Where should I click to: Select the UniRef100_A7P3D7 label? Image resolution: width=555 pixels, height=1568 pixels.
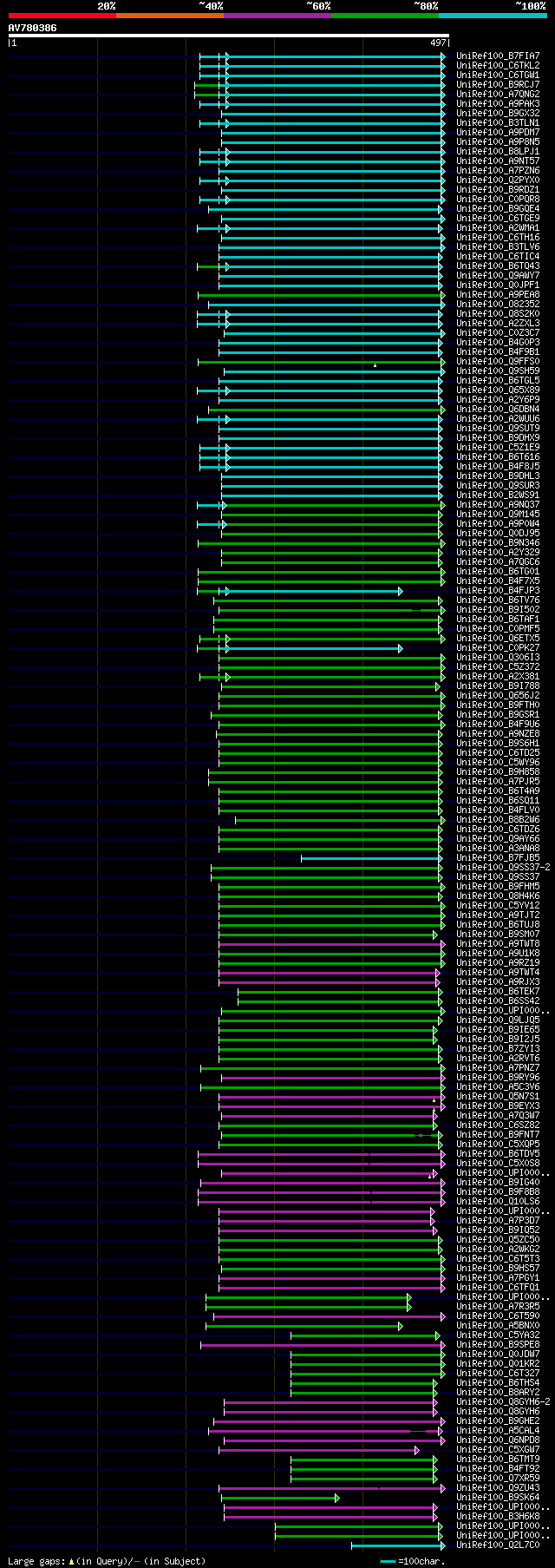click(x=498, y=1221)
